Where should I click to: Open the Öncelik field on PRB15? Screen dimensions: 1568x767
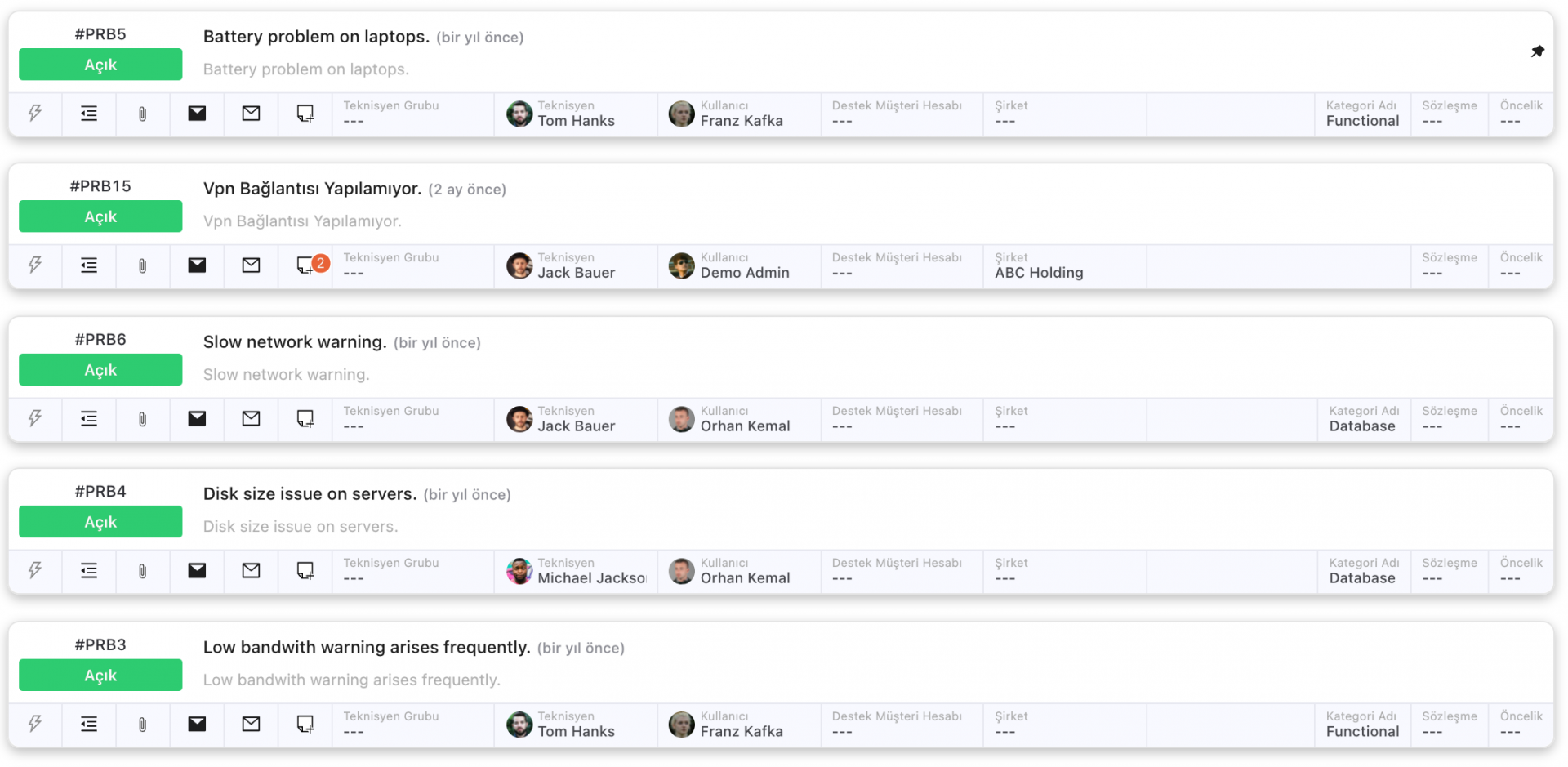(1521, 265)
